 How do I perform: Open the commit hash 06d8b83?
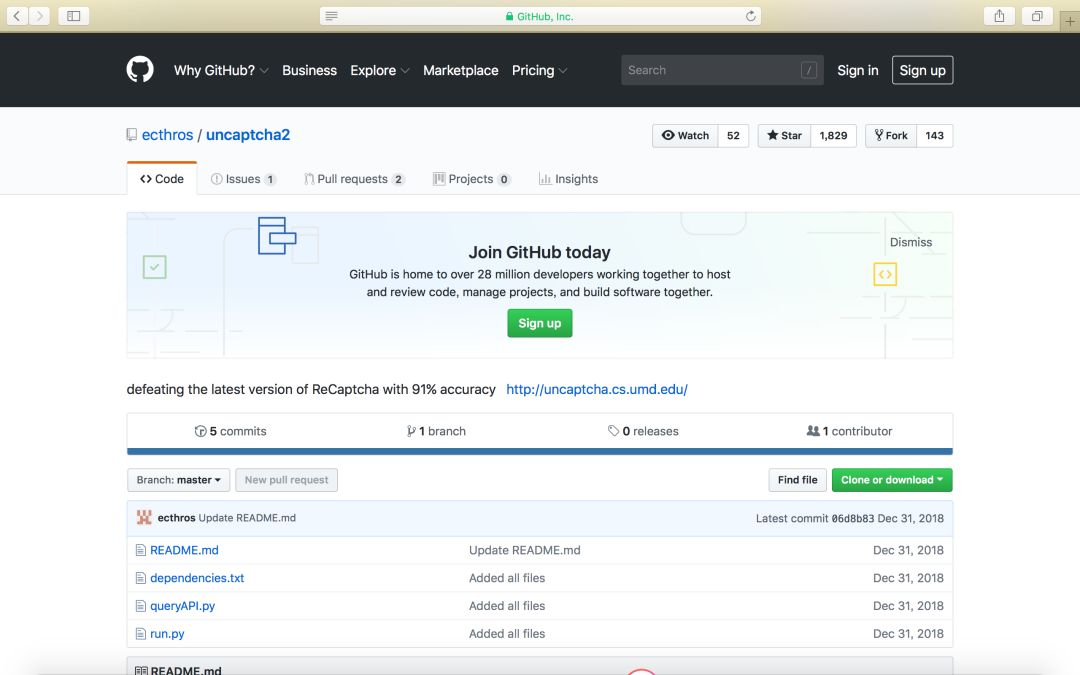click(x=853, y=519)
